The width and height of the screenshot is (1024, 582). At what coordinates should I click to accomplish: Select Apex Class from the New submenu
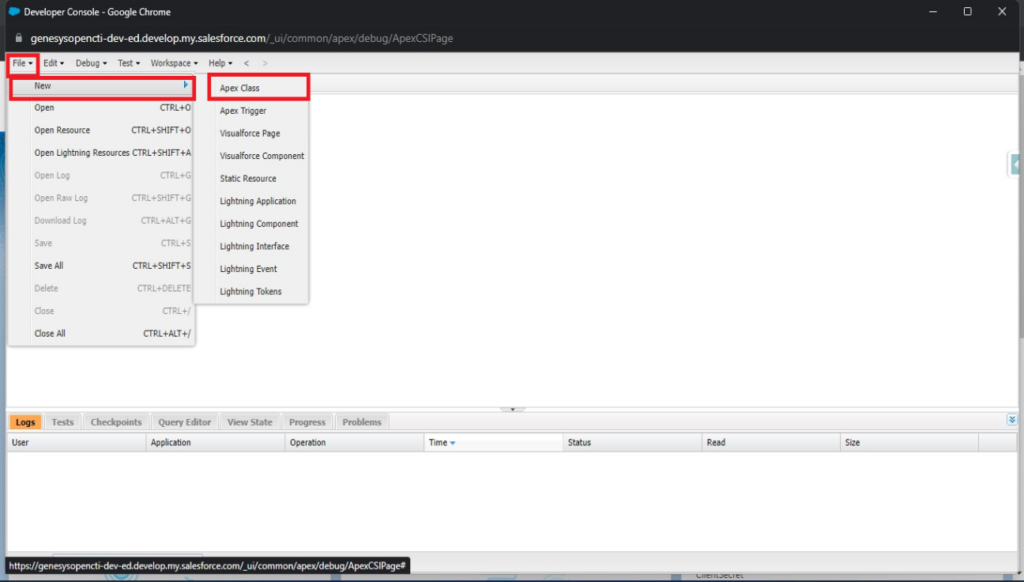[x=240, y=87]
